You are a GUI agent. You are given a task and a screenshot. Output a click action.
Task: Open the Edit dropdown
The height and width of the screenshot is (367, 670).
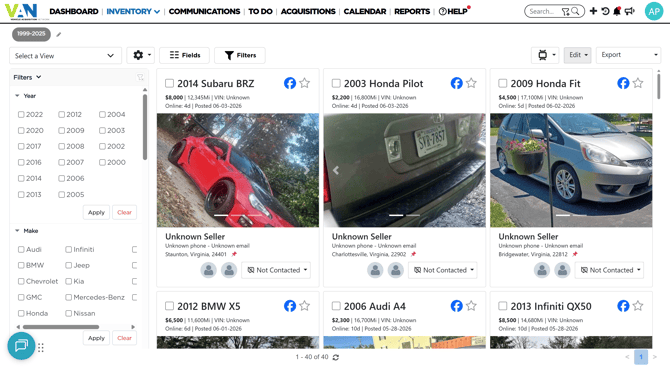[x=577, y=55]
